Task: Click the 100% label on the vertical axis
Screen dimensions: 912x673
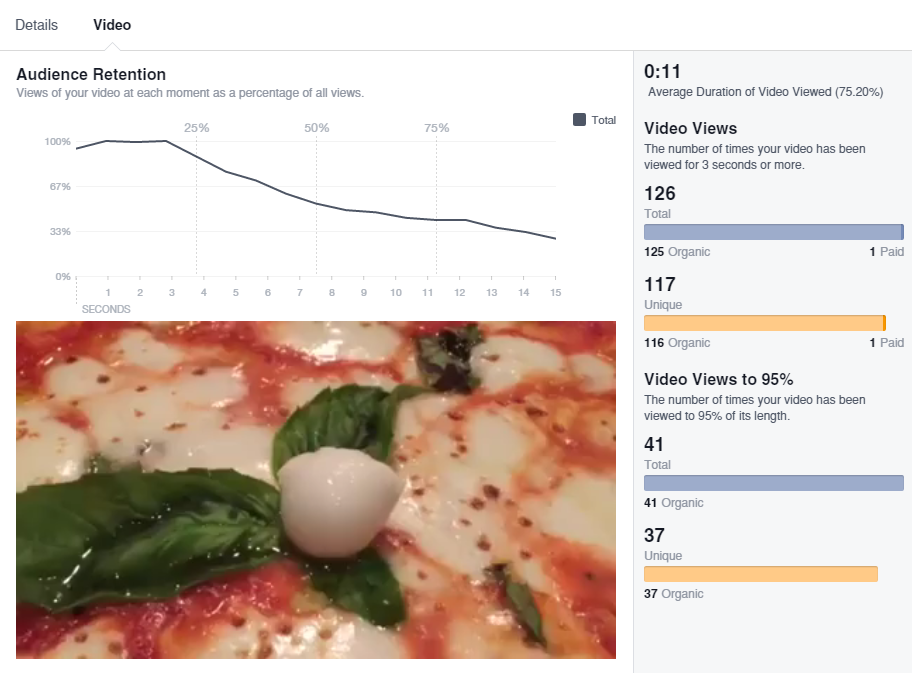Action: click(x=58, y=142)
